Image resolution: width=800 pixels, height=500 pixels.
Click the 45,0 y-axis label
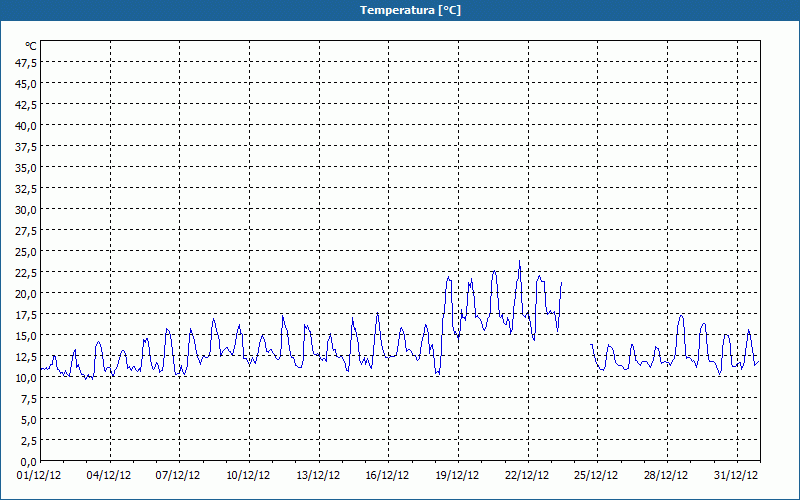(x=26, y=84)
